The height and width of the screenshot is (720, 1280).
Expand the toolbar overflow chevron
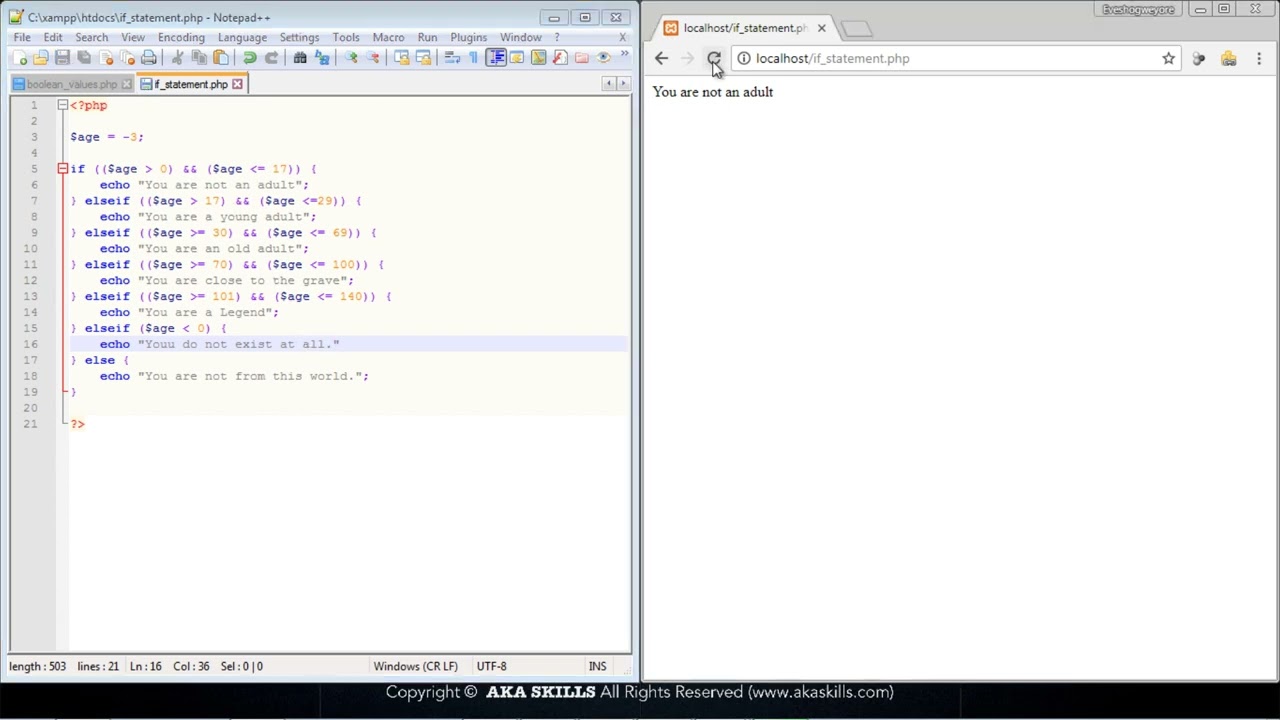click(624, 53)
